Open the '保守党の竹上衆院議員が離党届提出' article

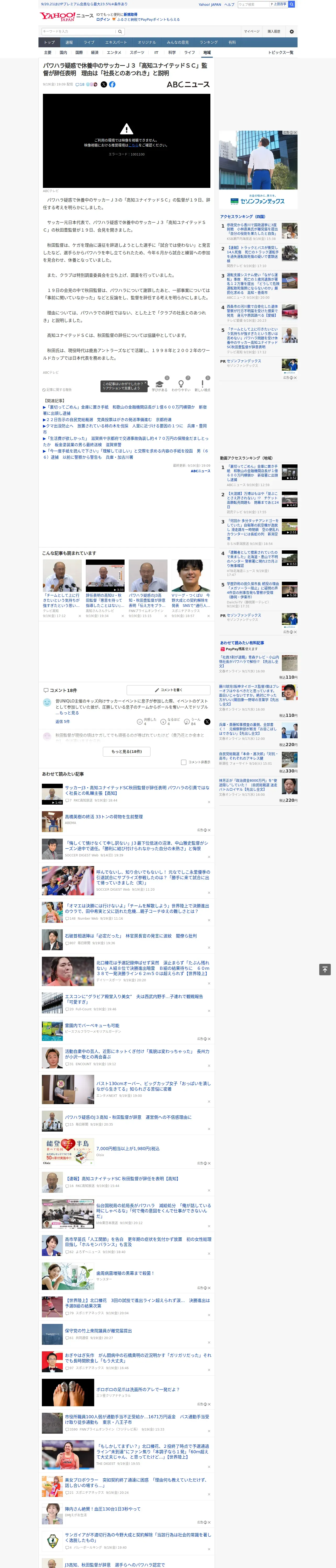98,1331
